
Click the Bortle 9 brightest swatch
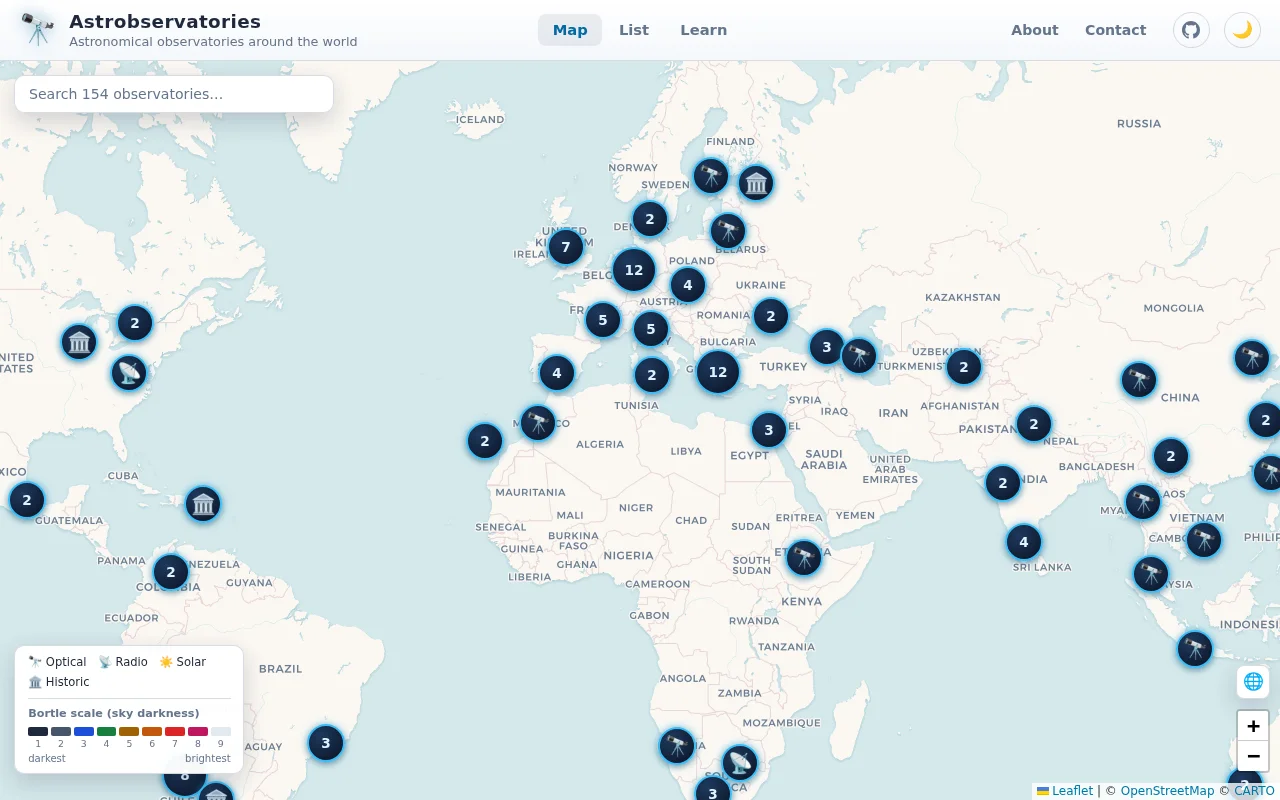[x=221, y=731]
